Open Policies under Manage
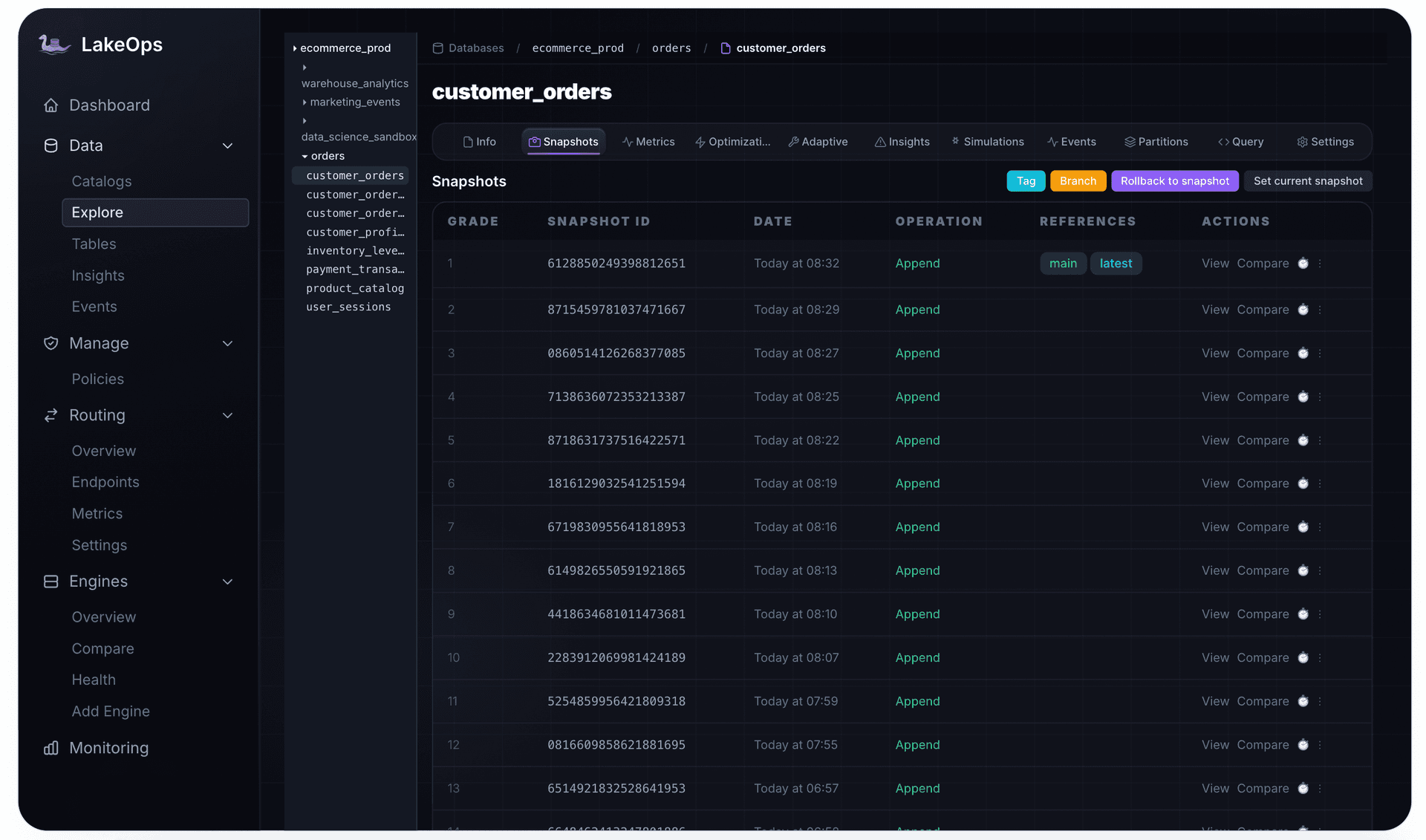 (x=98, y=379)
